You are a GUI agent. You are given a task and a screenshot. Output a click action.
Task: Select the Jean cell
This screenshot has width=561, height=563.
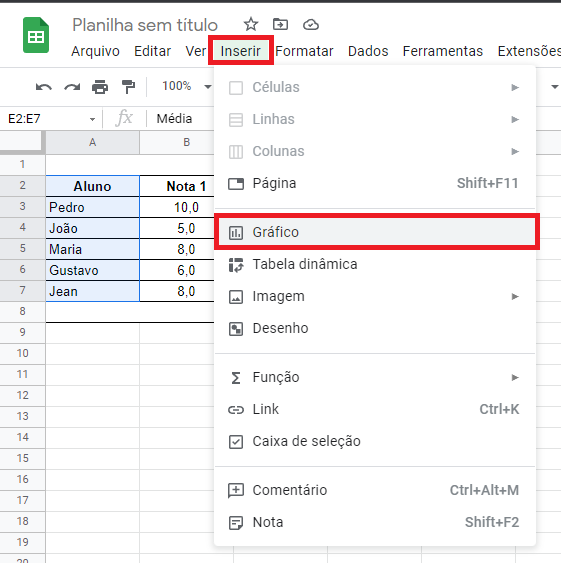point(93,291)
